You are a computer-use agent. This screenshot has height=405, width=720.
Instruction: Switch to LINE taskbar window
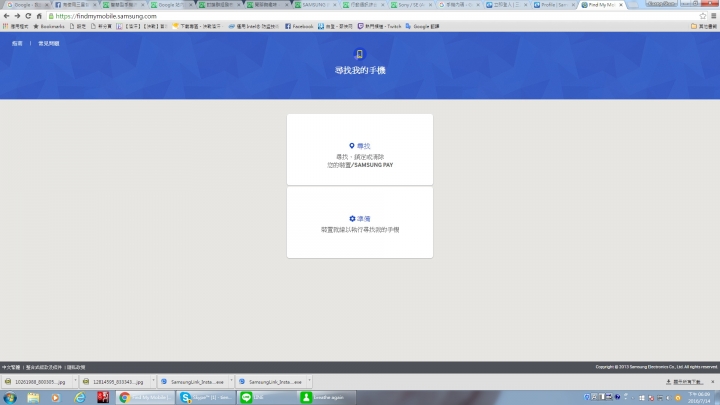pyautogui.click(x=267, y=398)
